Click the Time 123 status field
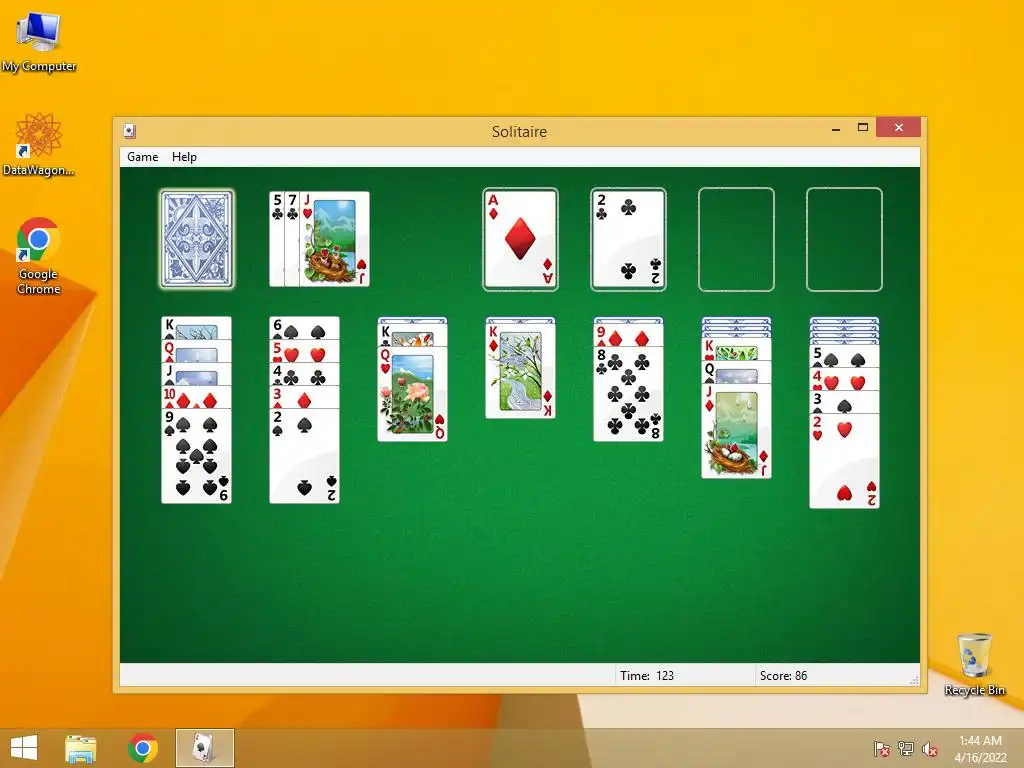Image resolution: width=1024 pixels, height=768 pixels. click(684, 675)
